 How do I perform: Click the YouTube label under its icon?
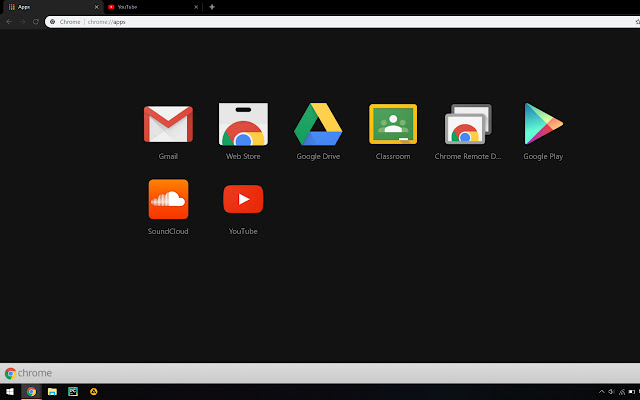[243, 231]
